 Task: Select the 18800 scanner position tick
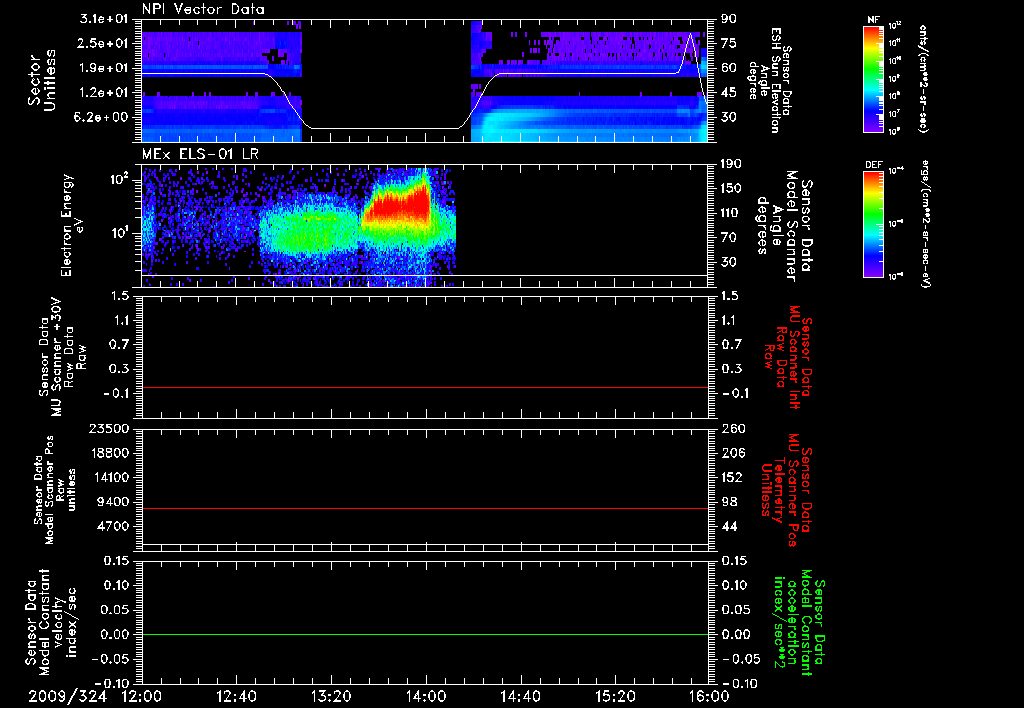click(108, 453)
